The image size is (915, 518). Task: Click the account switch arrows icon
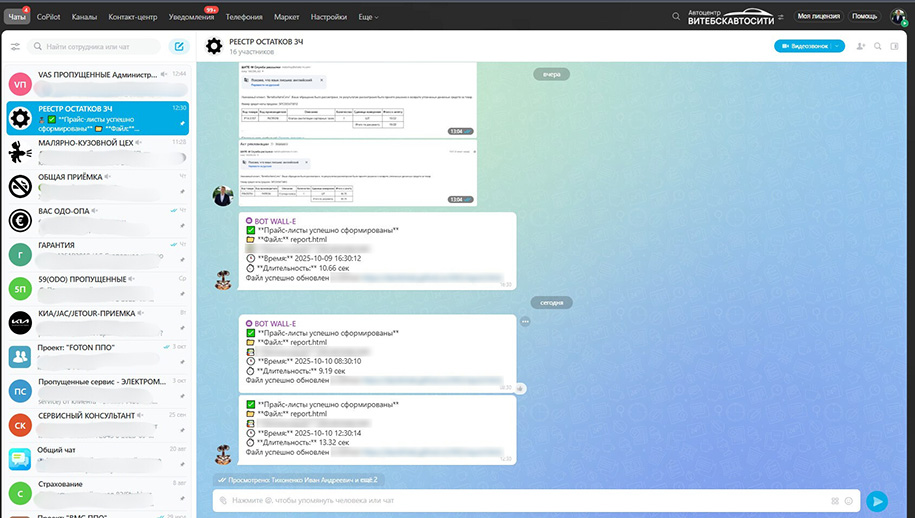pyautogui.click(x=781, y=17)
